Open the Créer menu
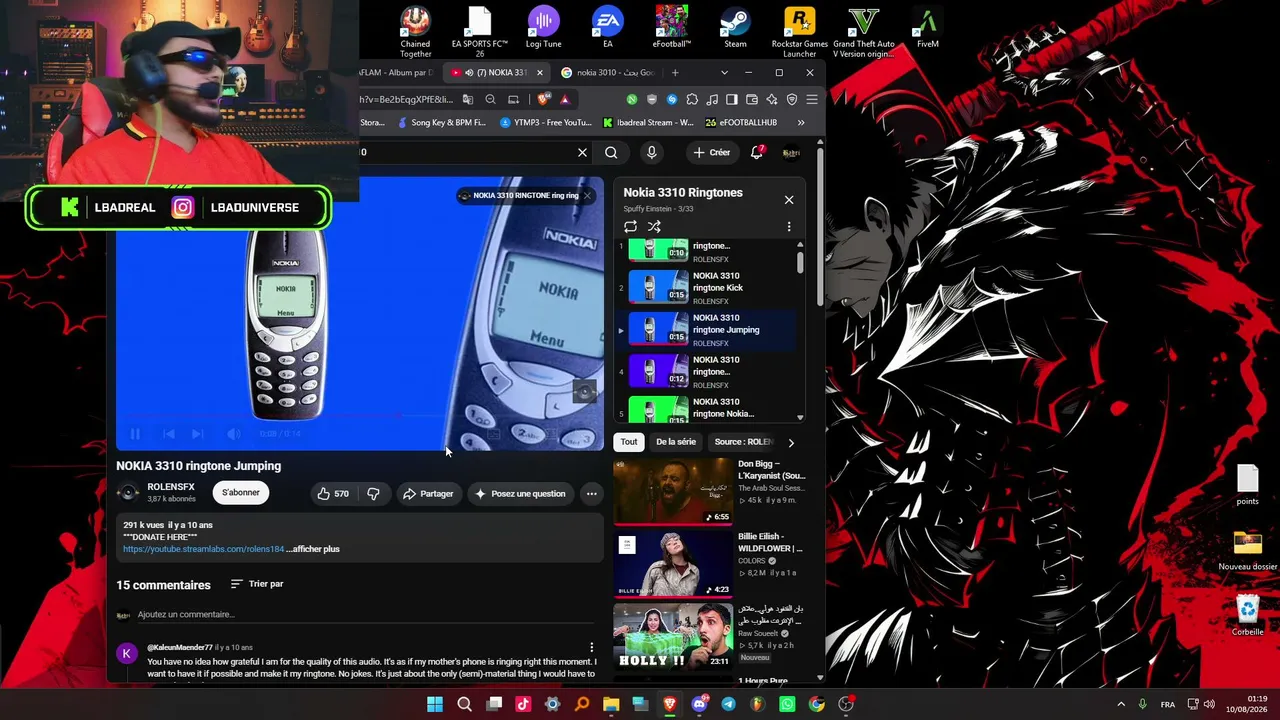The height and width of the screenshot is (720, 1280). tap(712, 153)
